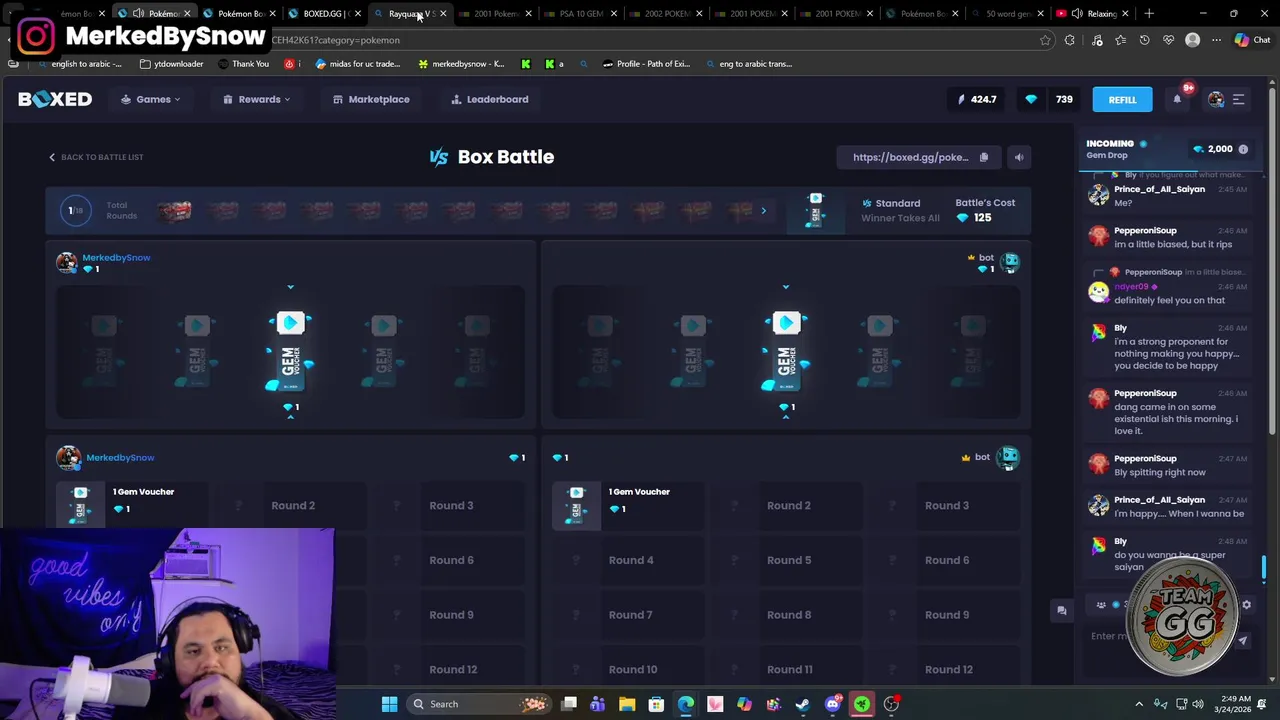The width and height of the screenshot is (1280, 720).
Task: Toggle the battle sound speaker icon
Action: coord(1019,157)
